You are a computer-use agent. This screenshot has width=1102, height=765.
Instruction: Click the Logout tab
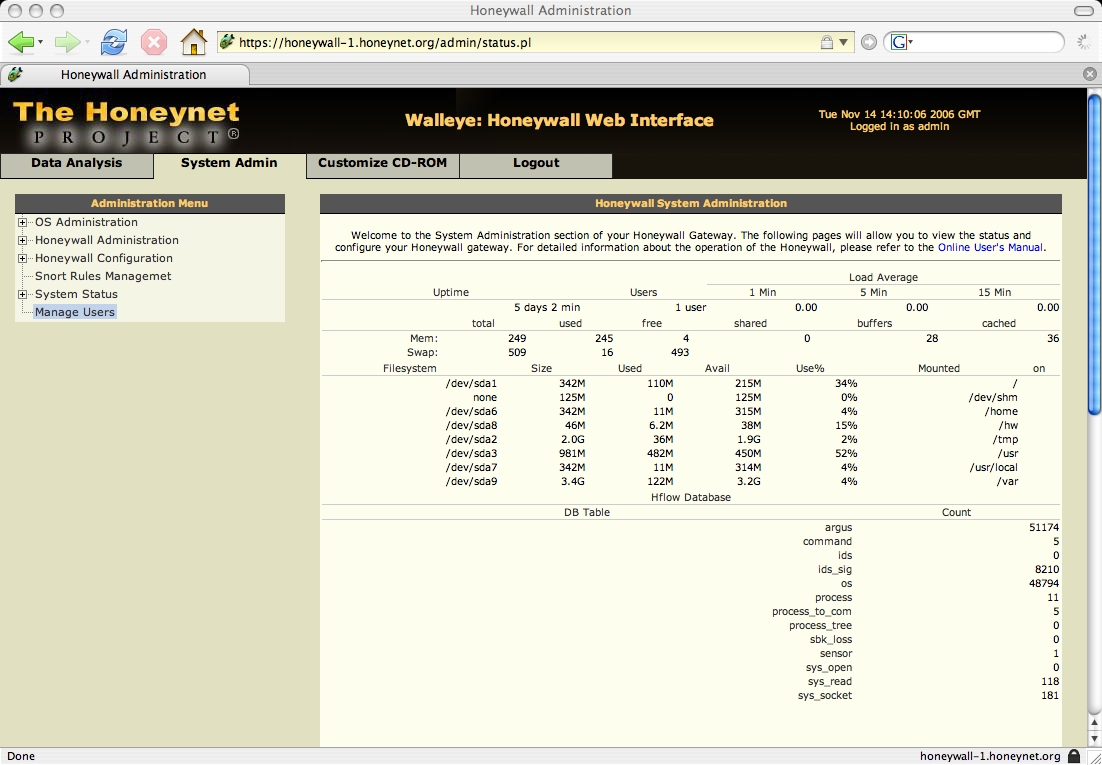coord(536,165)
